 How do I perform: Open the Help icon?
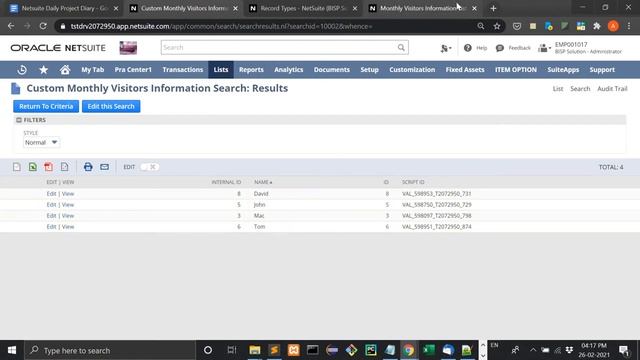468,48
